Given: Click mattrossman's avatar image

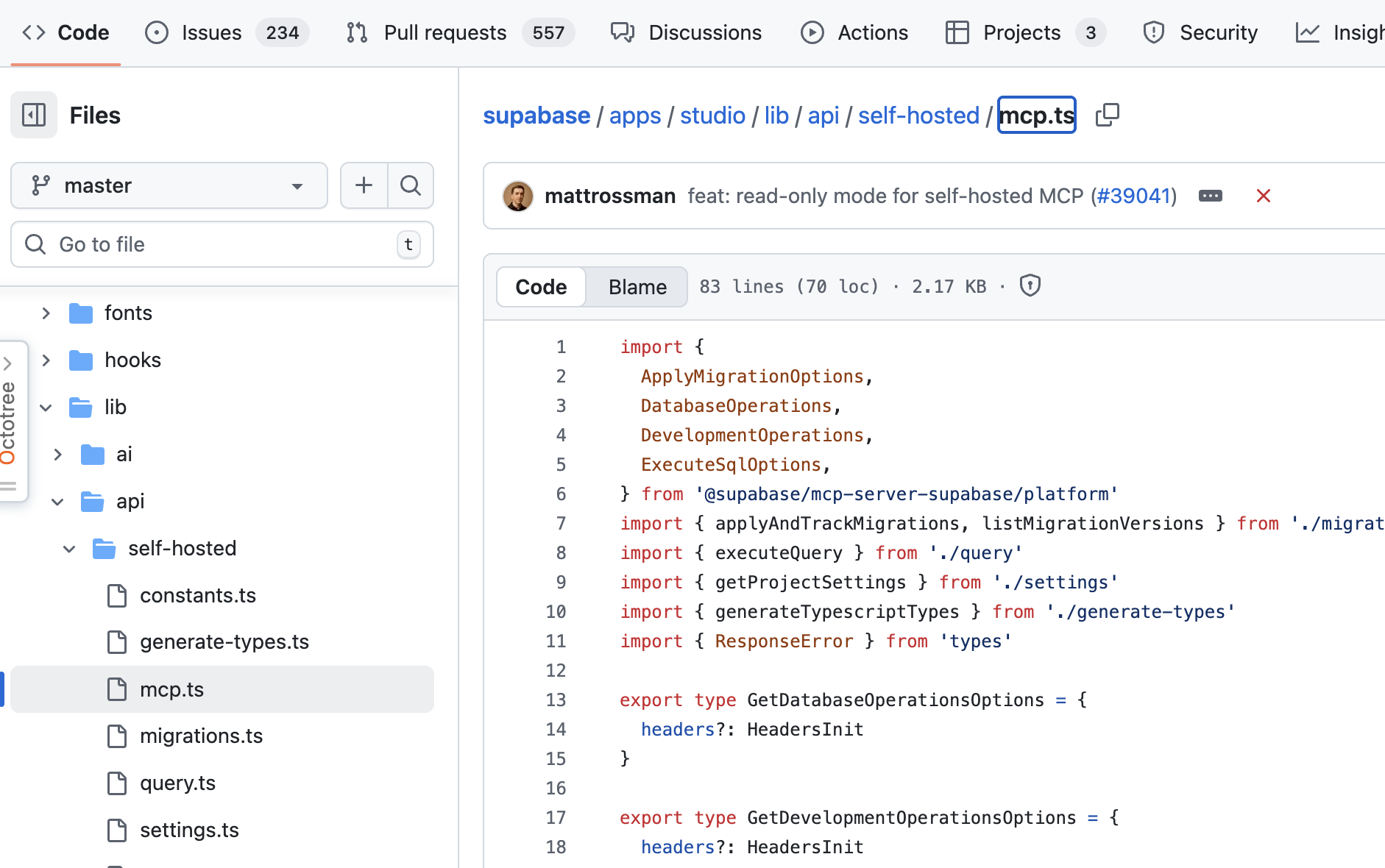Looking at the screenshot, I should coord(518,196).
